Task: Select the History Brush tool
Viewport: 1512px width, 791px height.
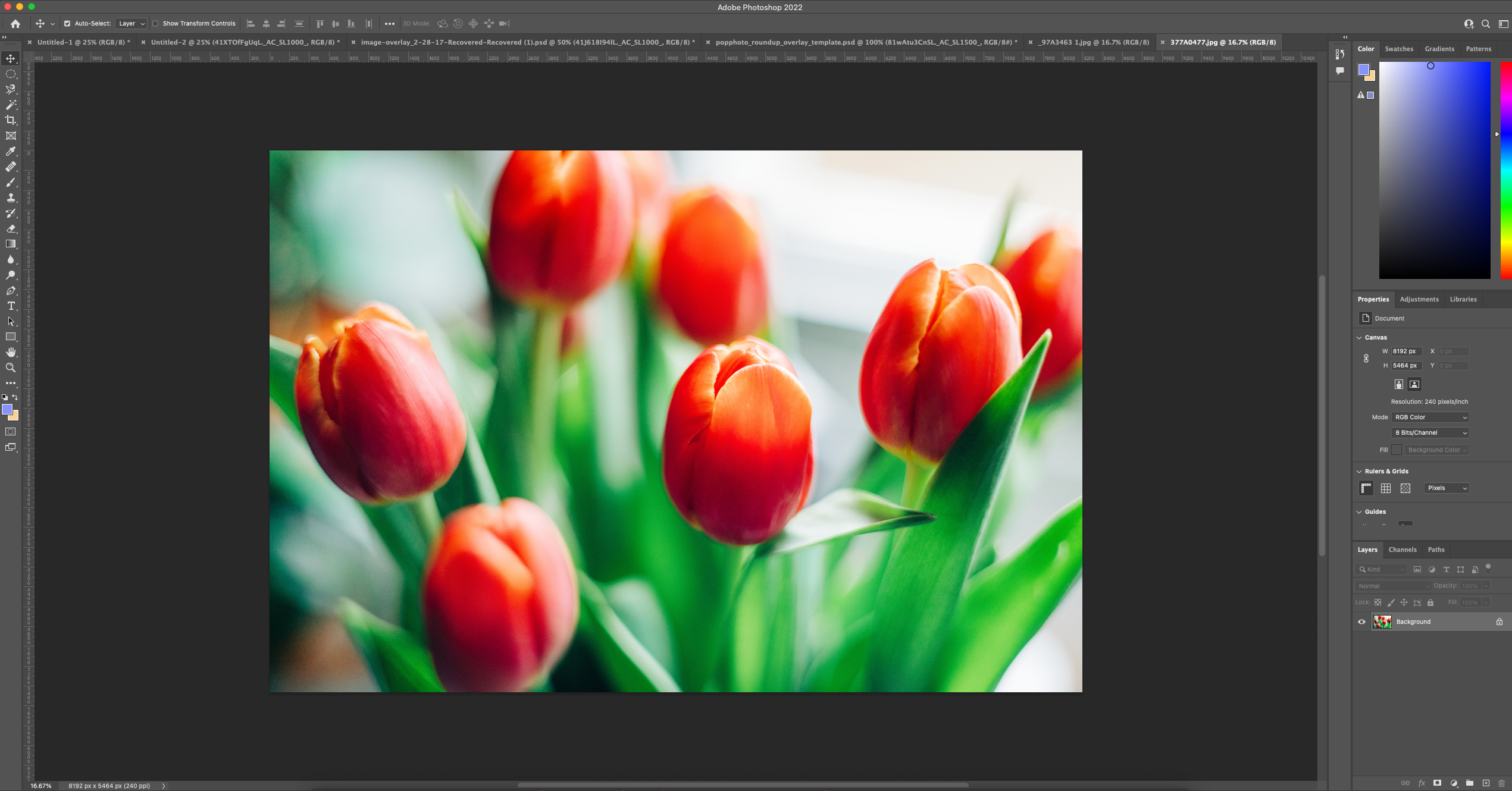Action: 11,213
